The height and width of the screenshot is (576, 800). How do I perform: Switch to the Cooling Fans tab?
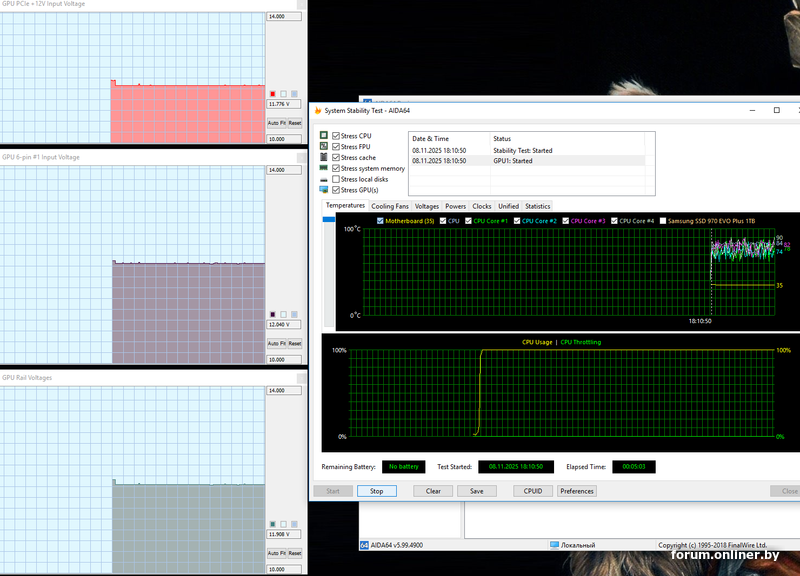coord(389,206)
